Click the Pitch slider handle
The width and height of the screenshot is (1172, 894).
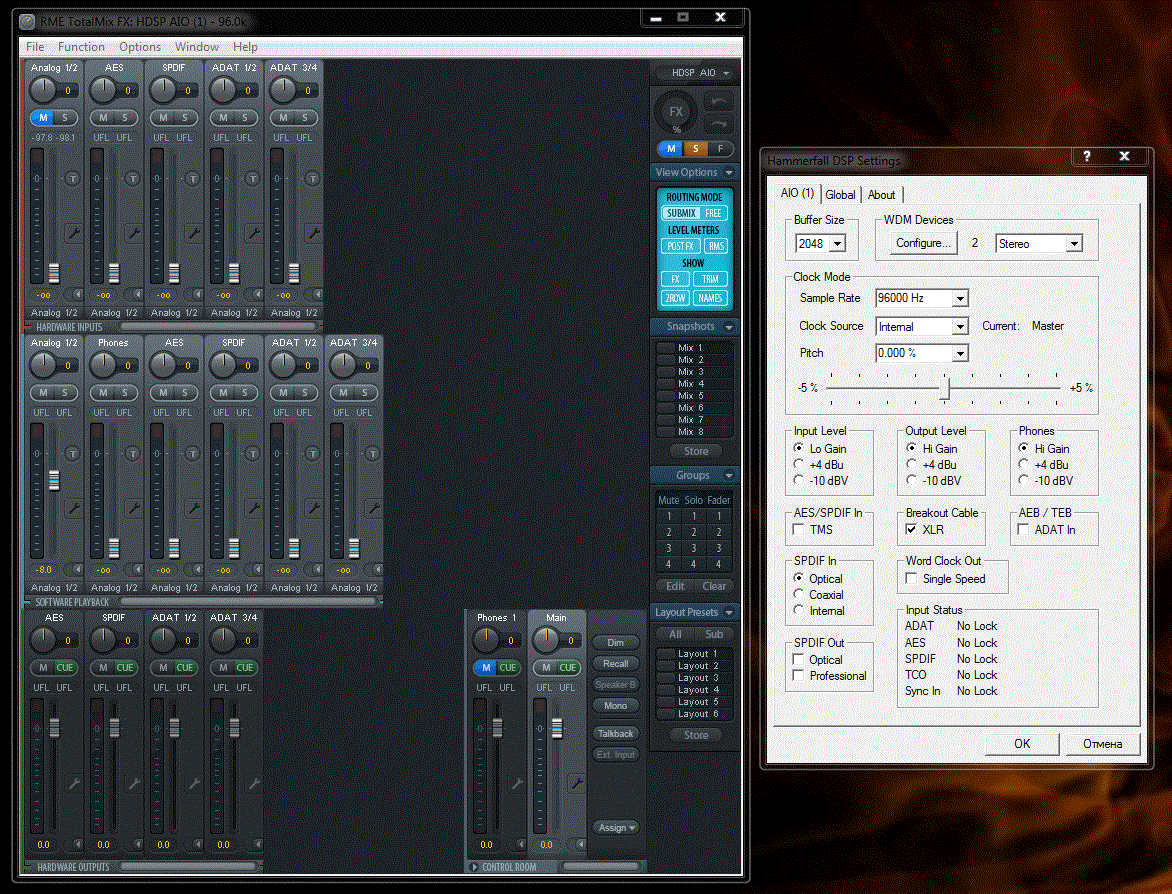click(944, 388)
